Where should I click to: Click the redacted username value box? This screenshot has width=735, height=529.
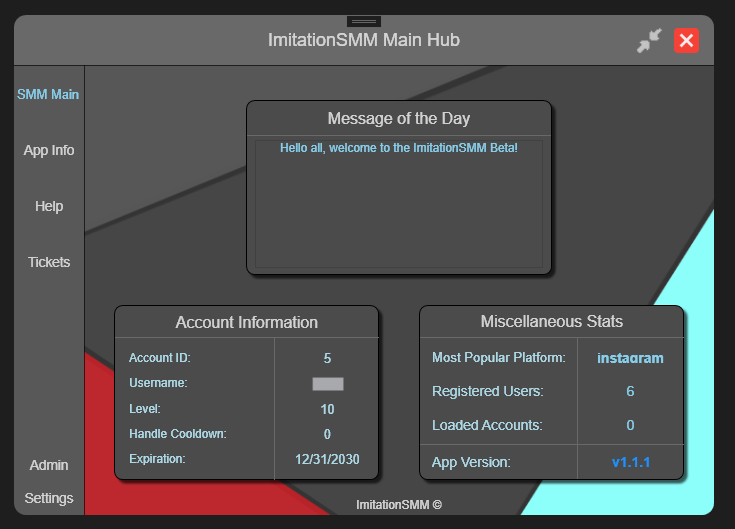coord(328,384)
